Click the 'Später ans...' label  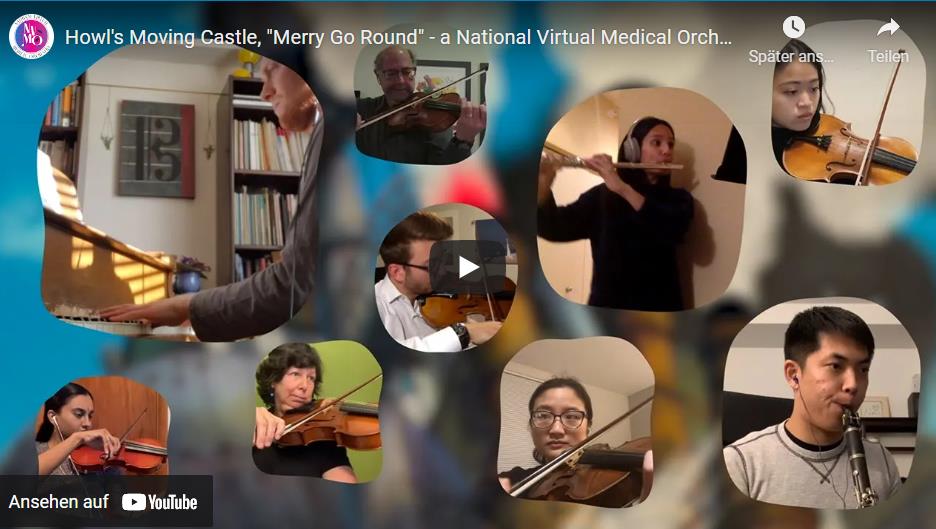coord(791,56)
